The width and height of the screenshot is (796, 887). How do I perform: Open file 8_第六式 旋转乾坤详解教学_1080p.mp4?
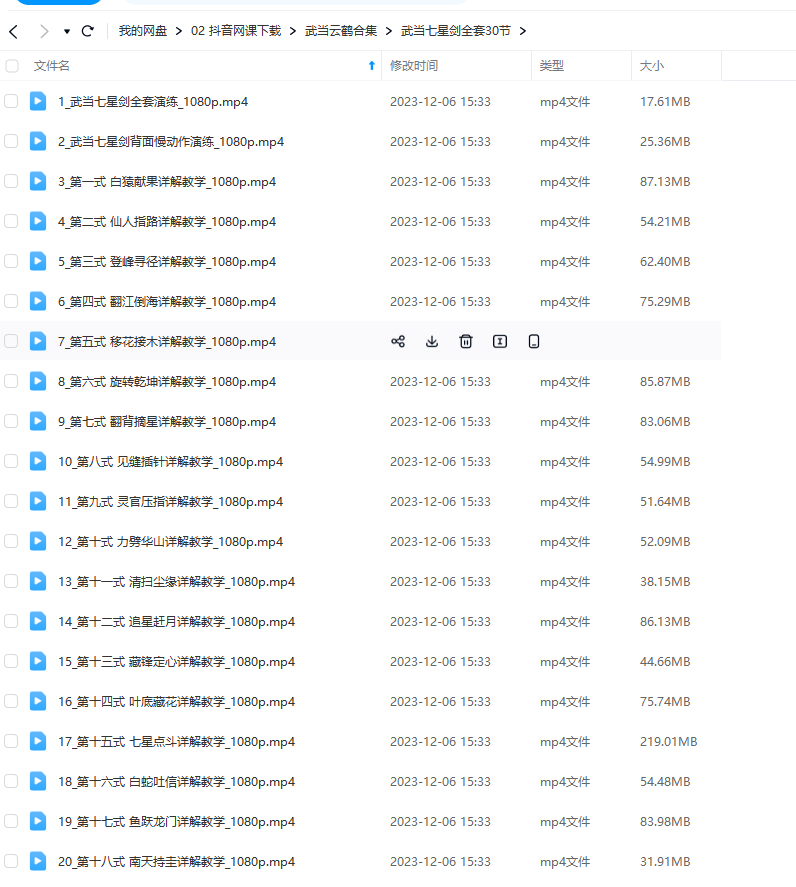[167, 382]
